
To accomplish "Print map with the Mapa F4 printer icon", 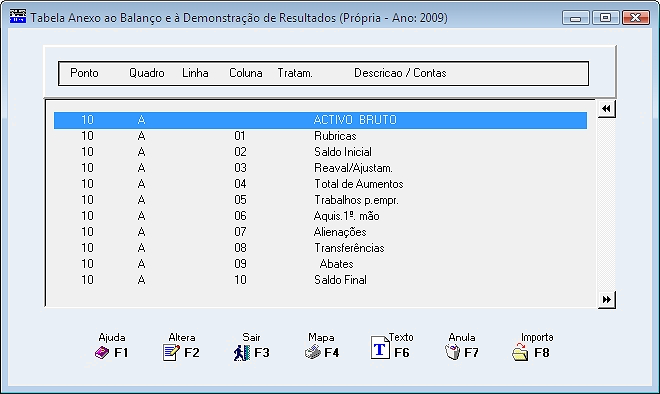I will pyautogui.click(x=312, y=352).
